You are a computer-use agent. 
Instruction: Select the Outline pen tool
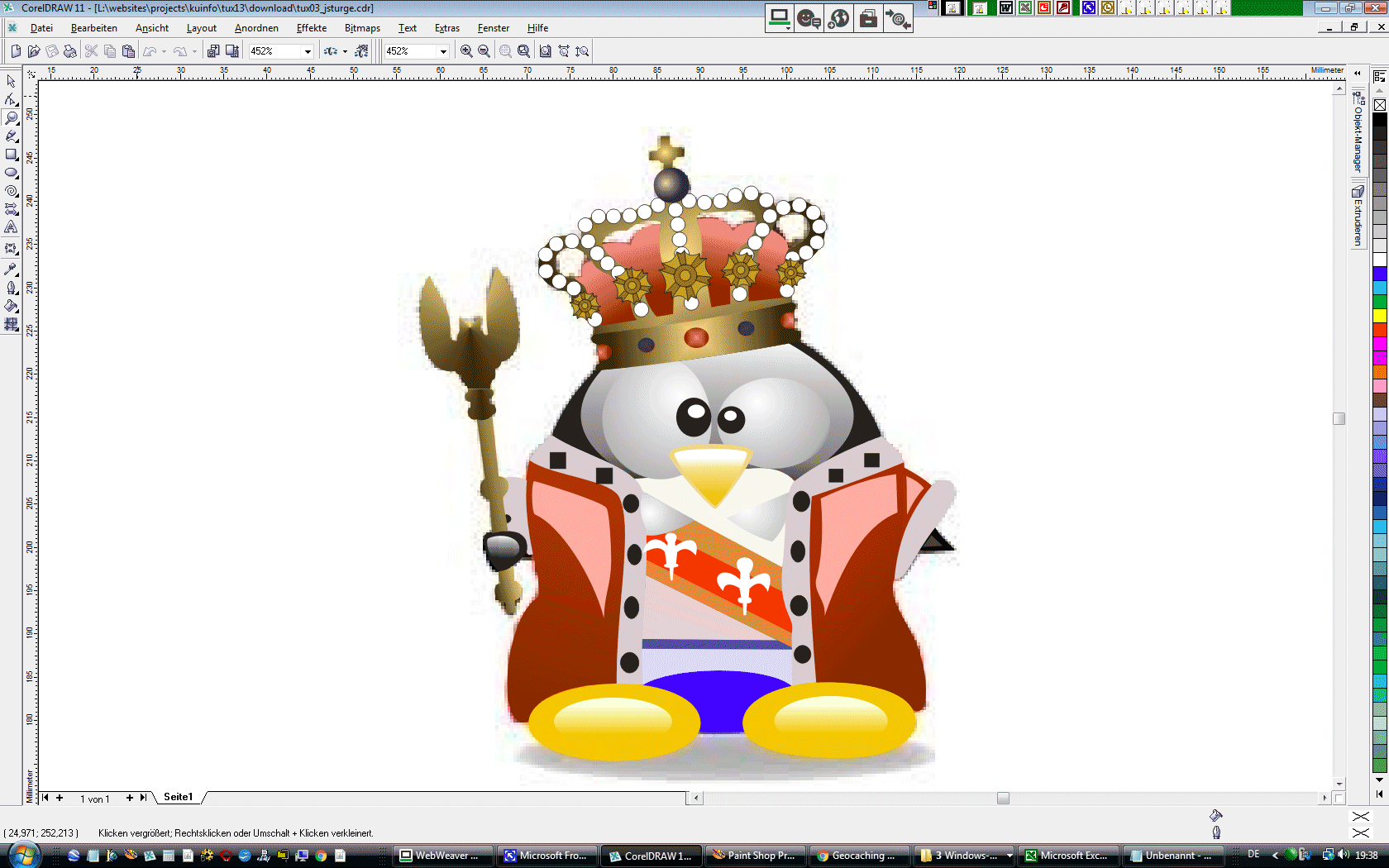11,288
